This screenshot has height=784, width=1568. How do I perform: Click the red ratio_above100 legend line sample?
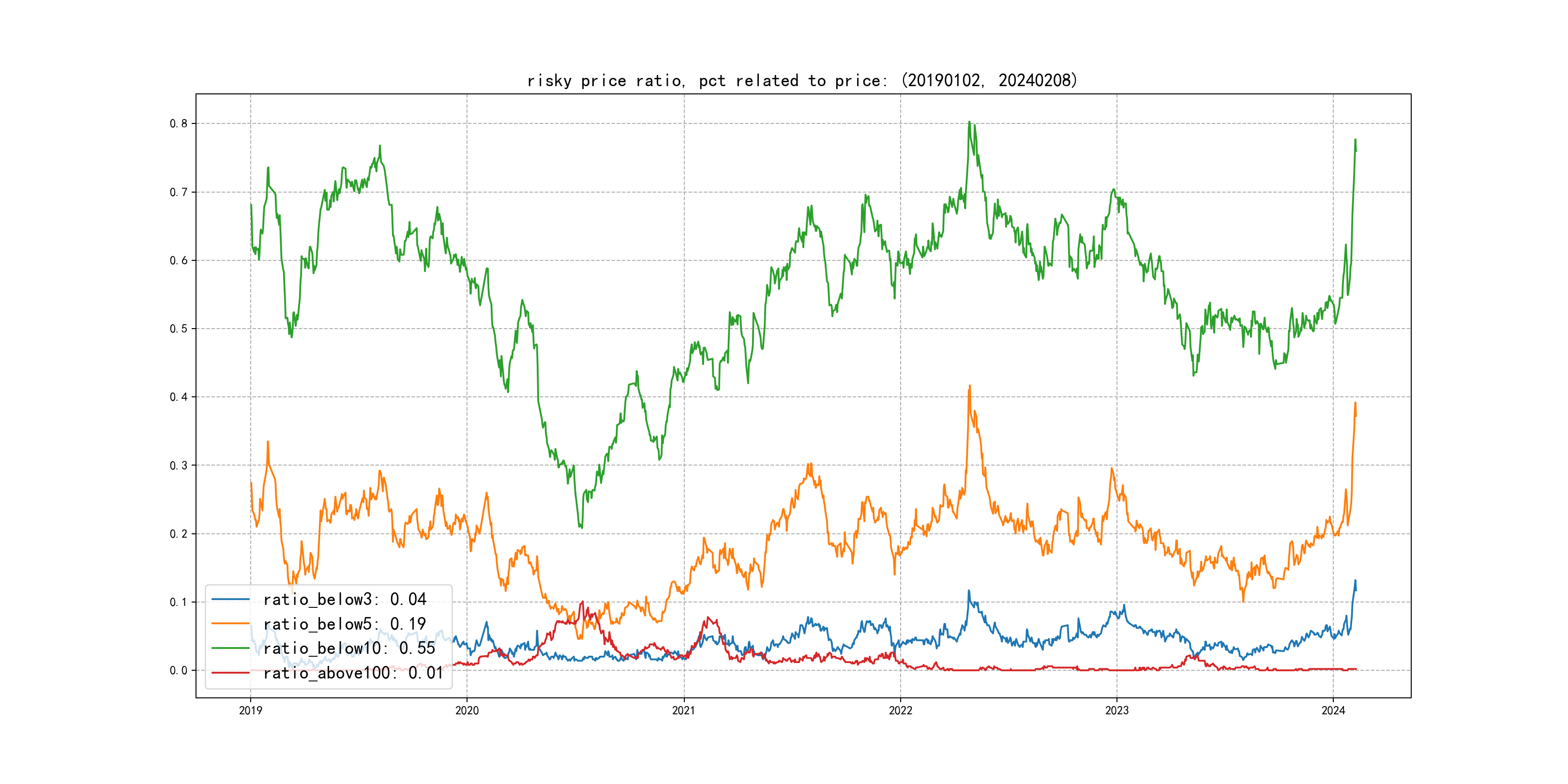(x=230, y=673)
